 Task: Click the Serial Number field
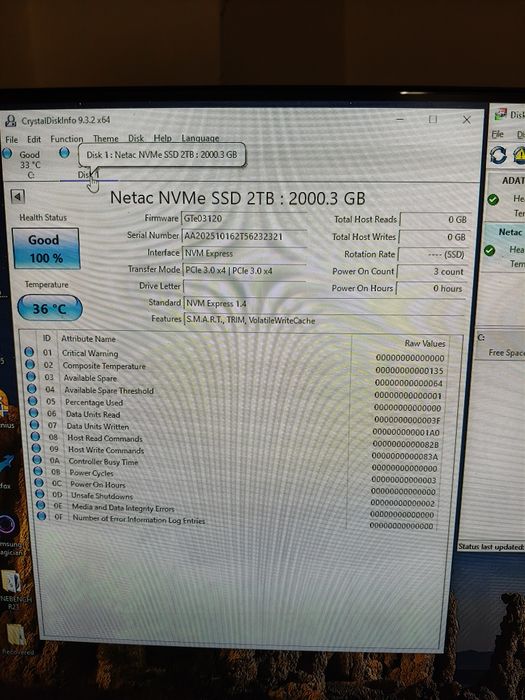click(244, 236)
